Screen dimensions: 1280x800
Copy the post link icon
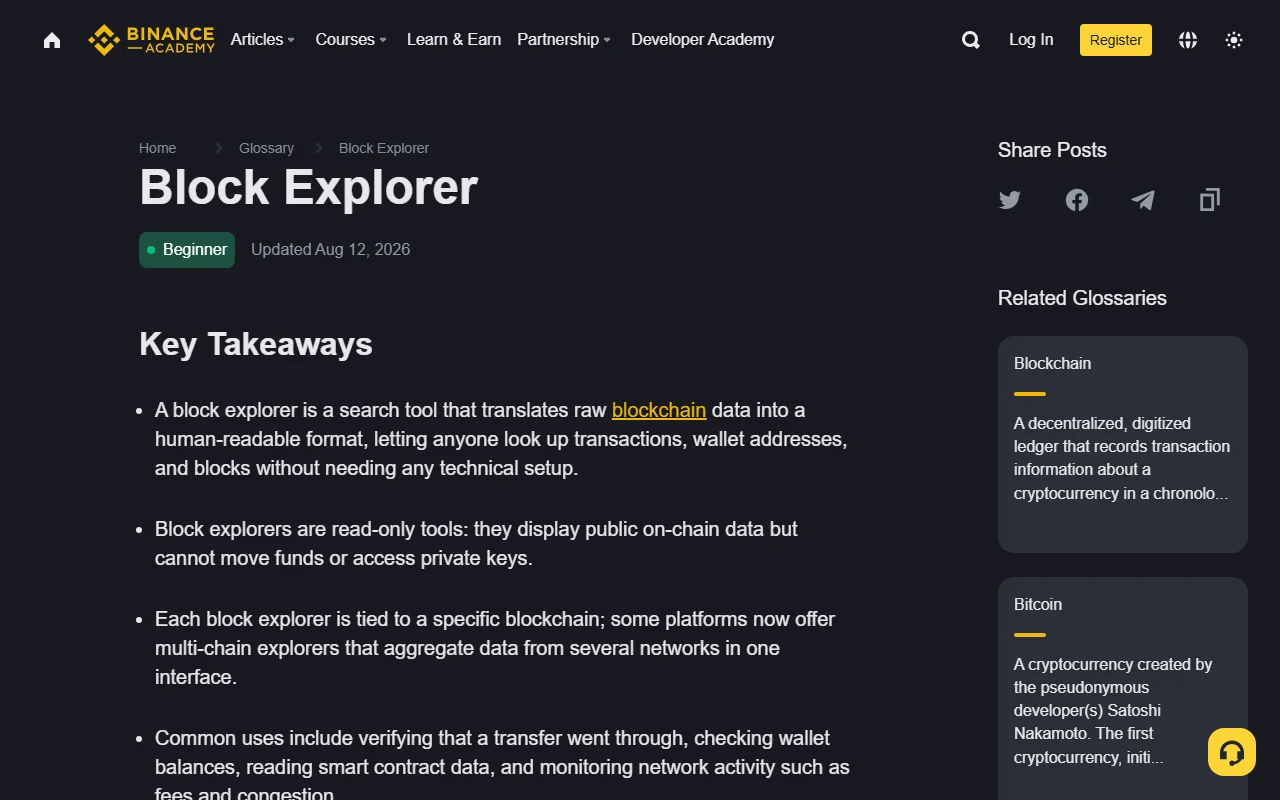point(1210,200)
